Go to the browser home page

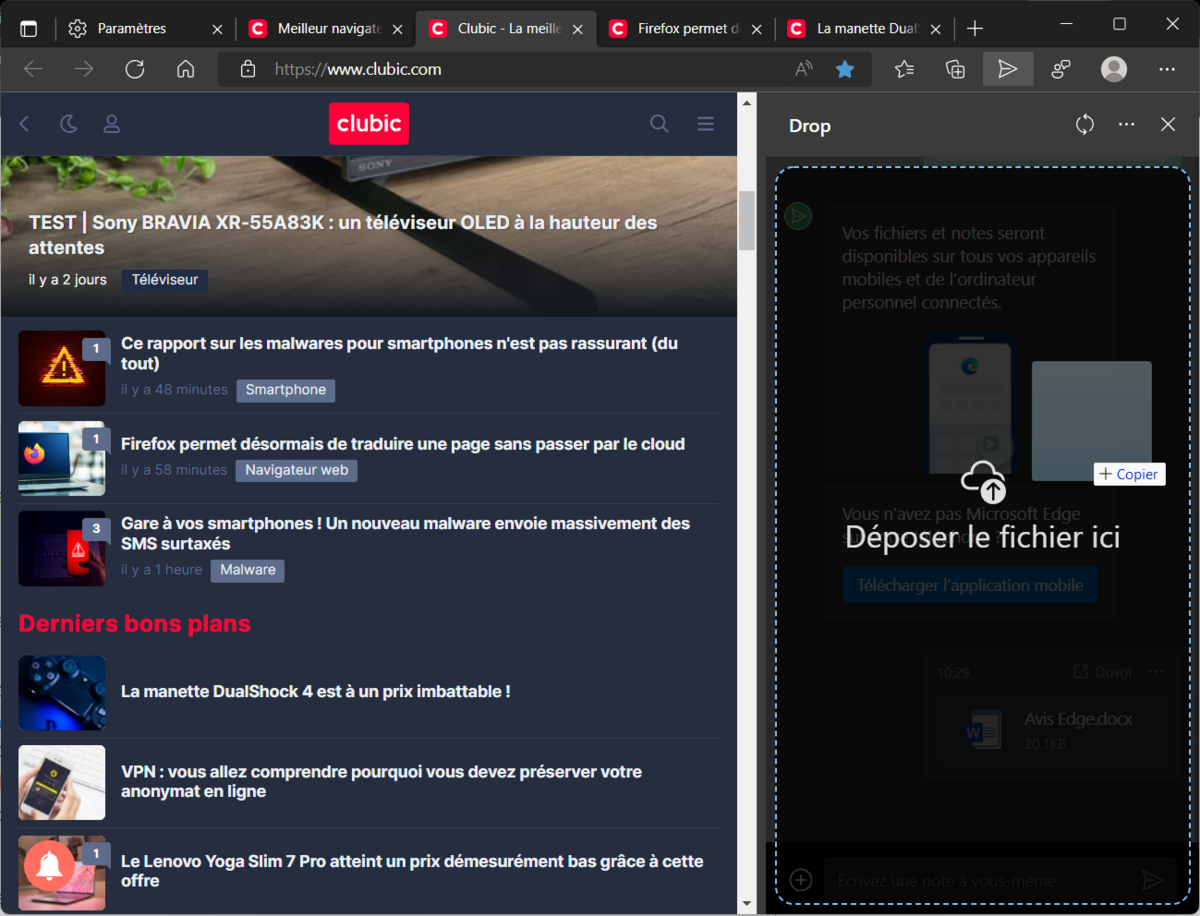coord(185,69)
